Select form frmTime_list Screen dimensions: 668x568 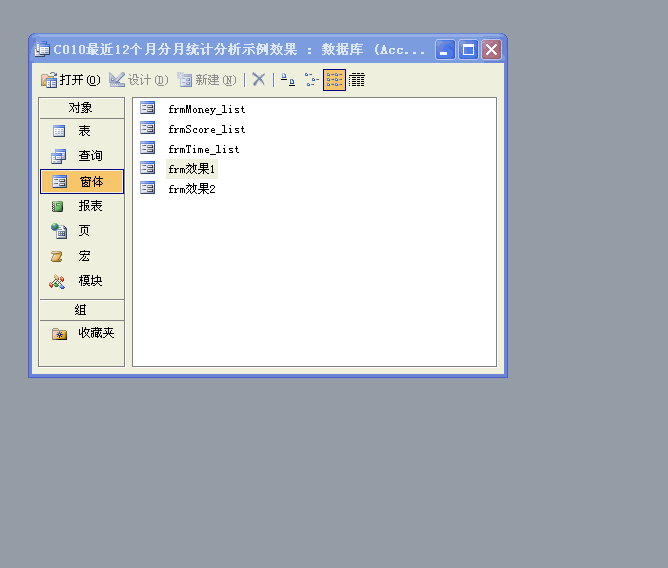(204, 150)
